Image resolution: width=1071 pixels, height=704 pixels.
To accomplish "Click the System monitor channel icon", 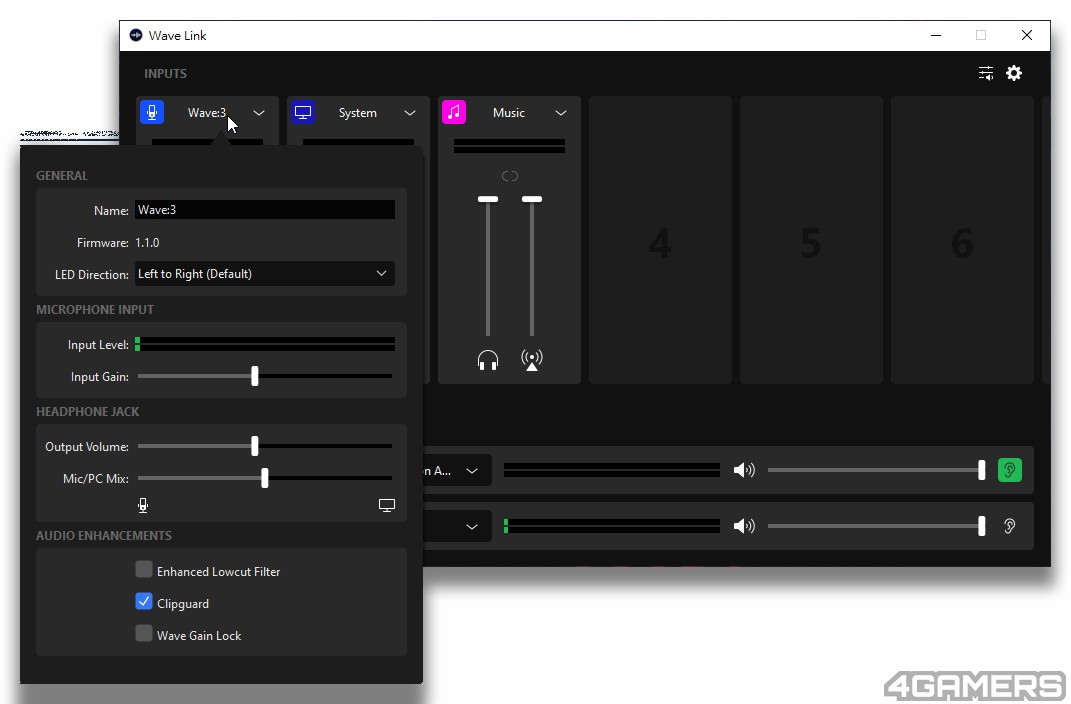I will [303, 112].
